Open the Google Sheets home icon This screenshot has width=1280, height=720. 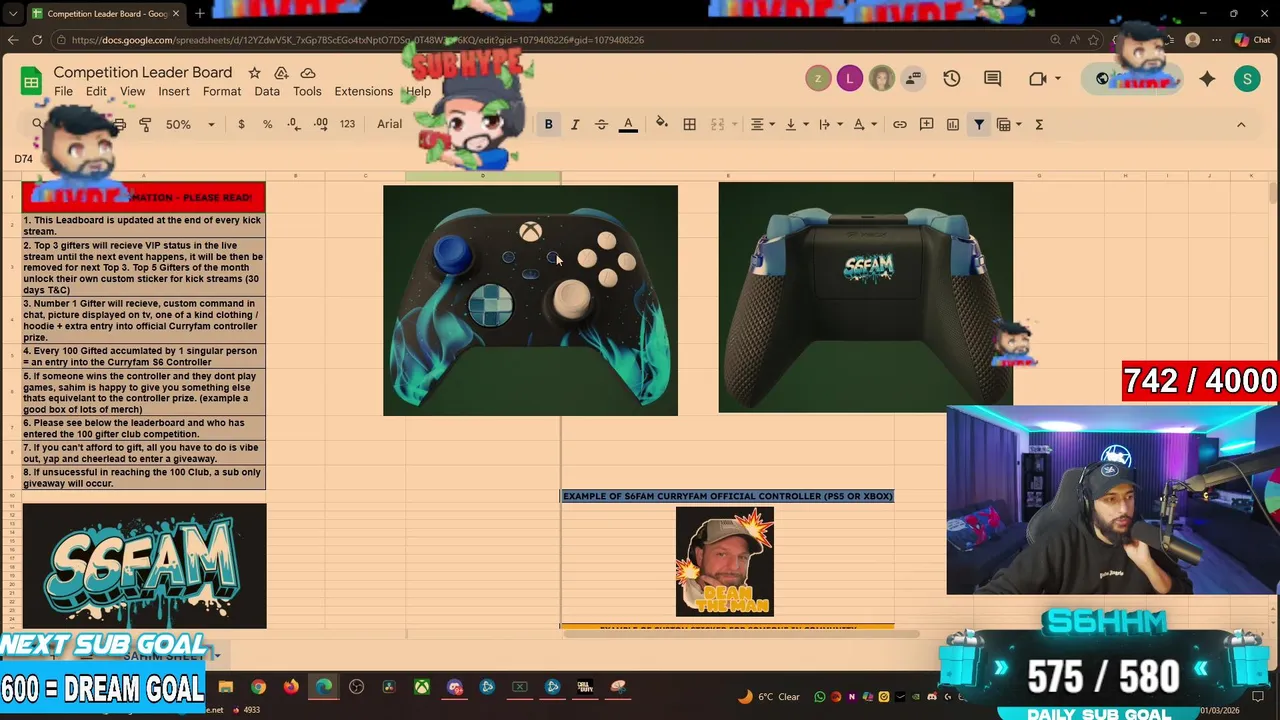click(x=31, y=81)
